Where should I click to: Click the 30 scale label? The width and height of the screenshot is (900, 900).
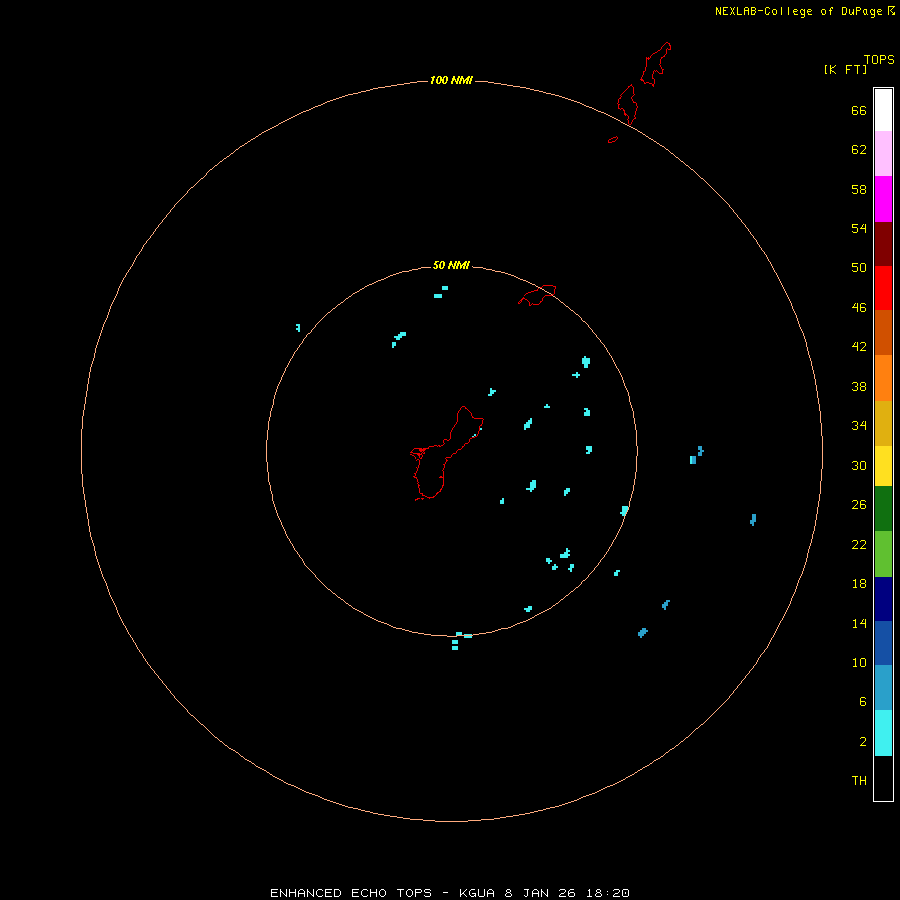coord(859,465)
